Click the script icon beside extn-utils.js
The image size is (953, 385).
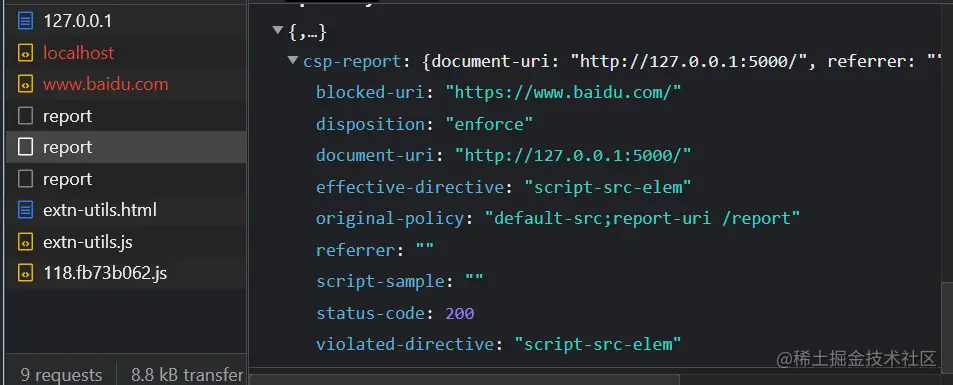[x=25, y=242]
